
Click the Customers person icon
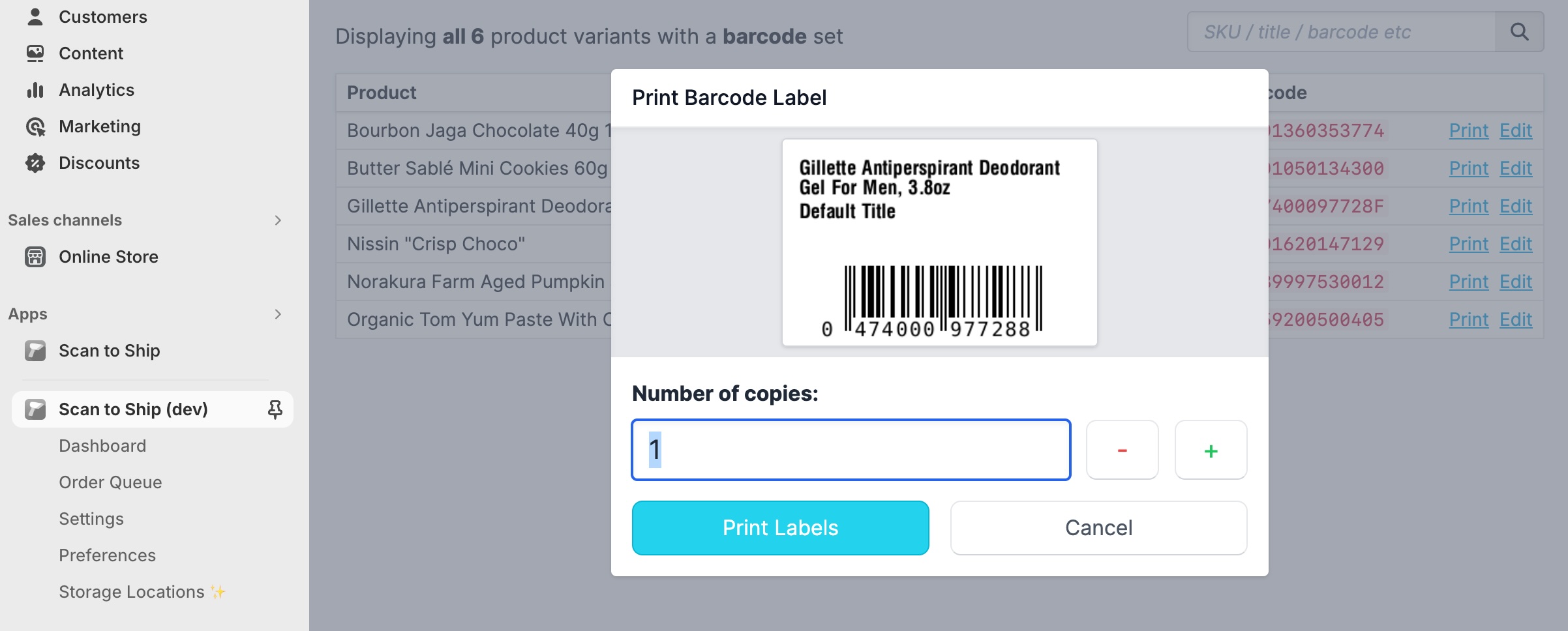(35, 17)
